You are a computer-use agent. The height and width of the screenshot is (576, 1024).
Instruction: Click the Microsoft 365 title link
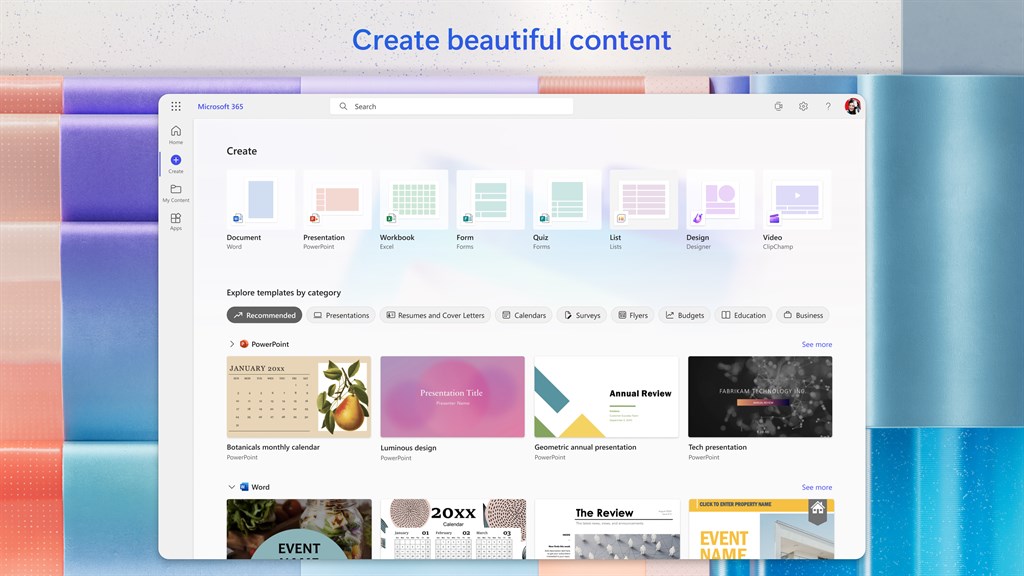click(220, 106)
